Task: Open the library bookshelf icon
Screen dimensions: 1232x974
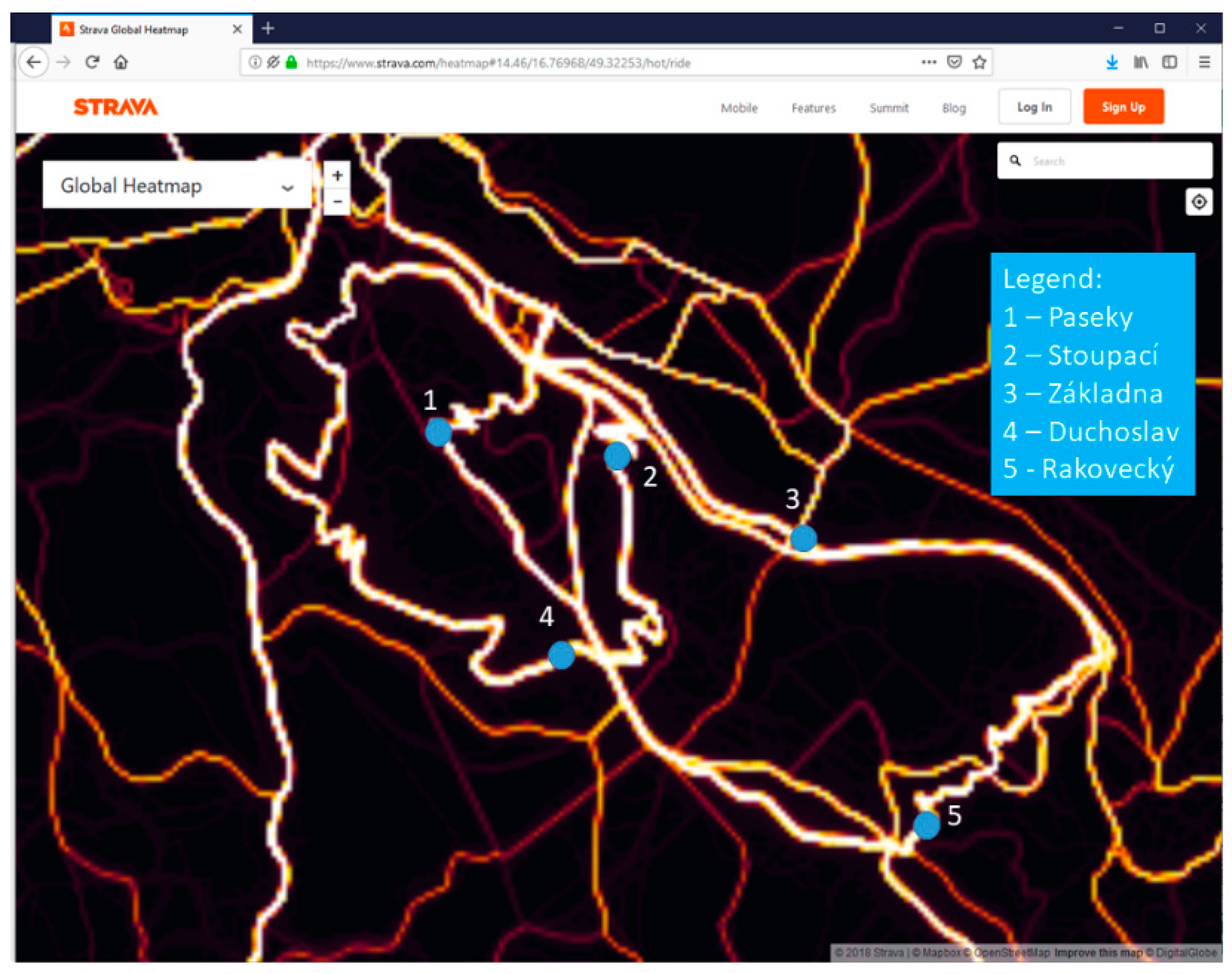Action: [x=1141, y=62]
